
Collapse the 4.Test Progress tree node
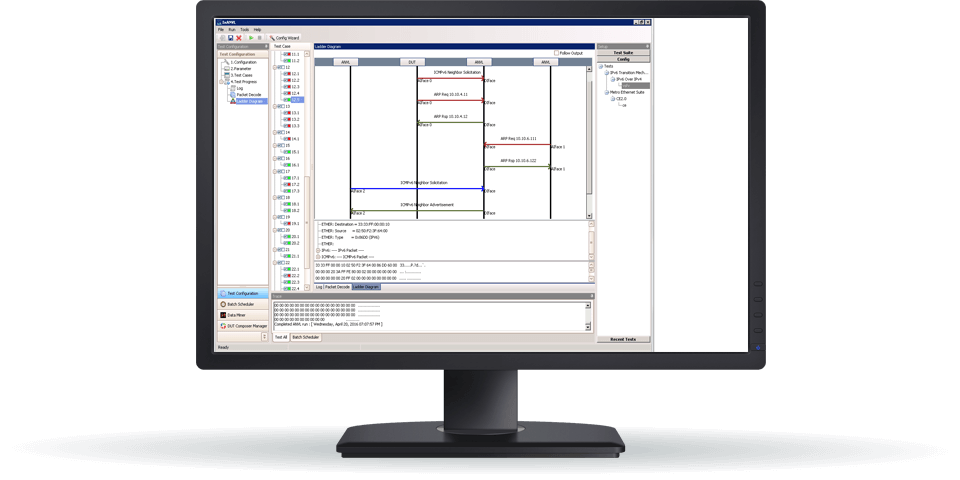(221, 81)
